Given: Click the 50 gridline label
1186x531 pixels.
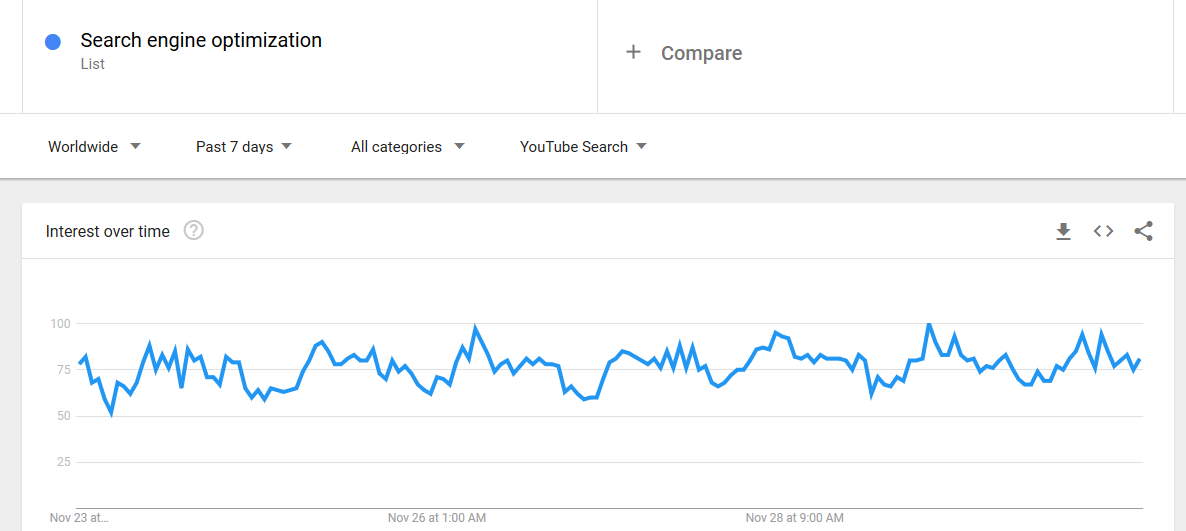Looking at the screenshot, I should (x=64, y=416).
